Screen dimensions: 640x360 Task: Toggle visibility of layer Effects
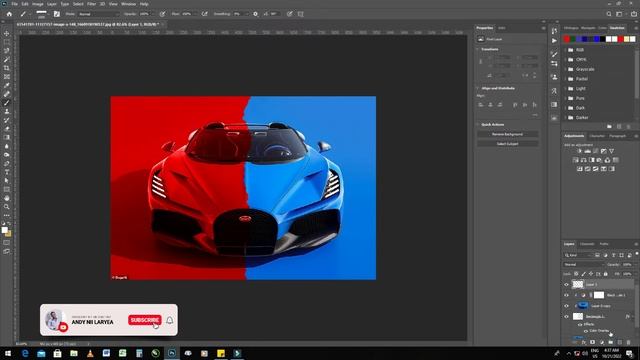pyautogui.click(x=580, y=324)
